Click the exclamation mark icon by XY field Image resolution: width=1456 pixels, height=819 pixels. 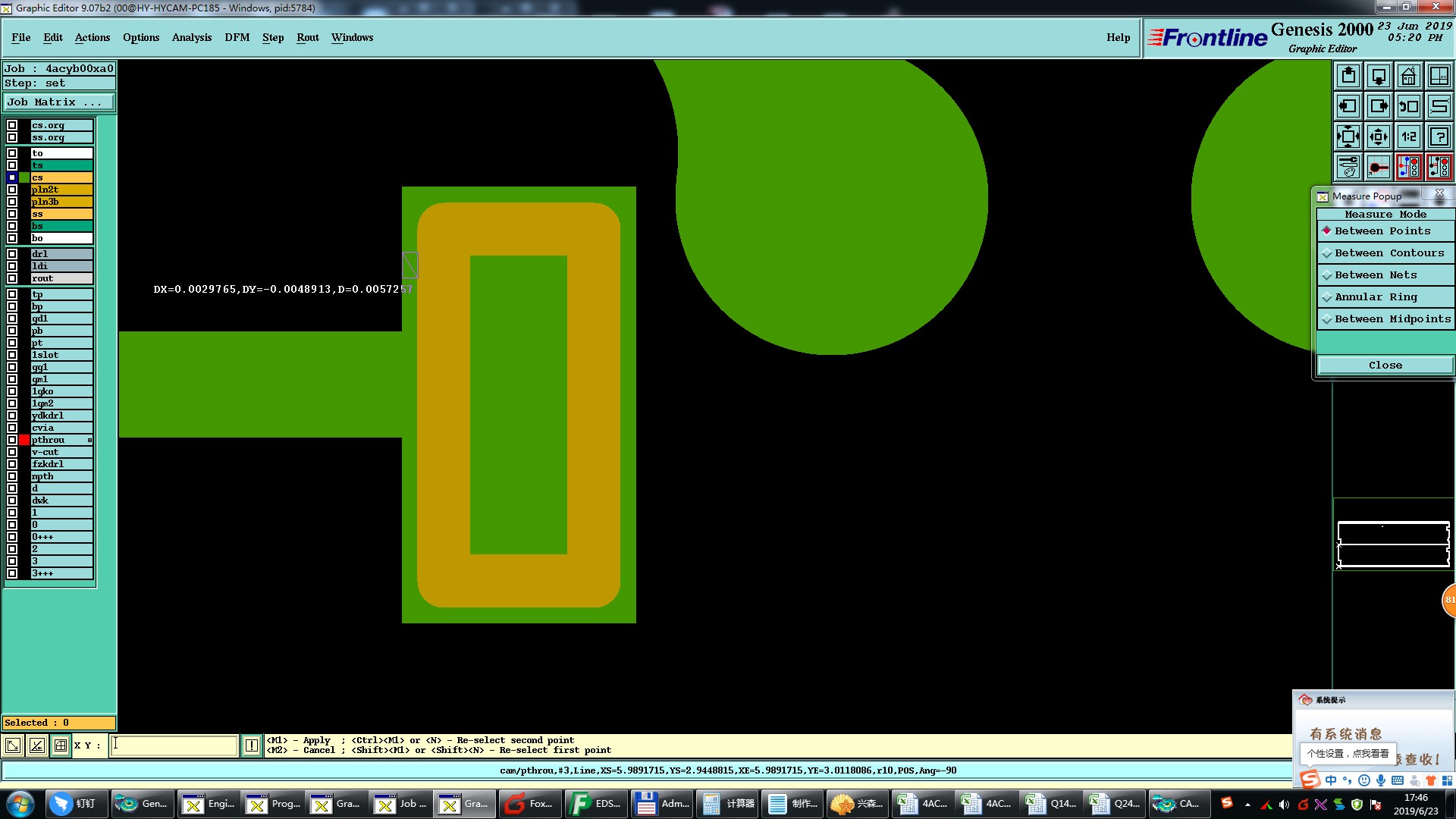(252, 745)
